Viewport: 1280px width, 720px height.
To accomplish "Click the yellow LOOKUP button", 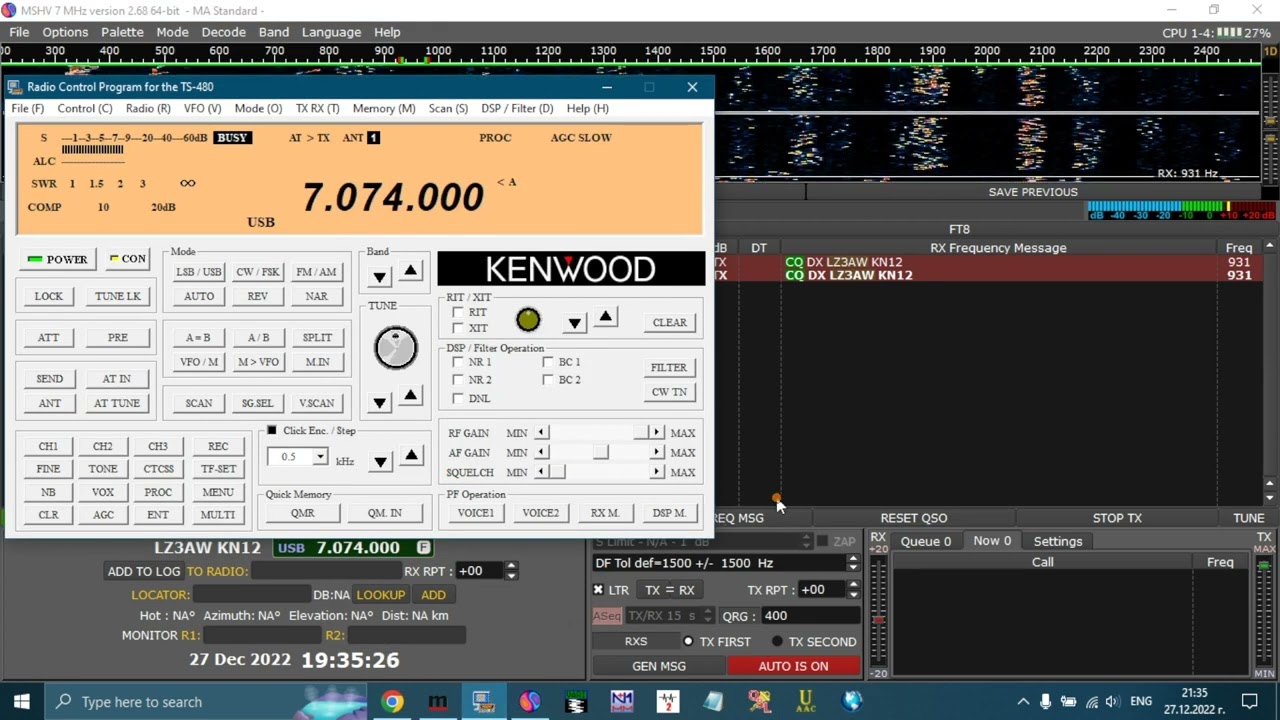I will (x=380, y=595).
